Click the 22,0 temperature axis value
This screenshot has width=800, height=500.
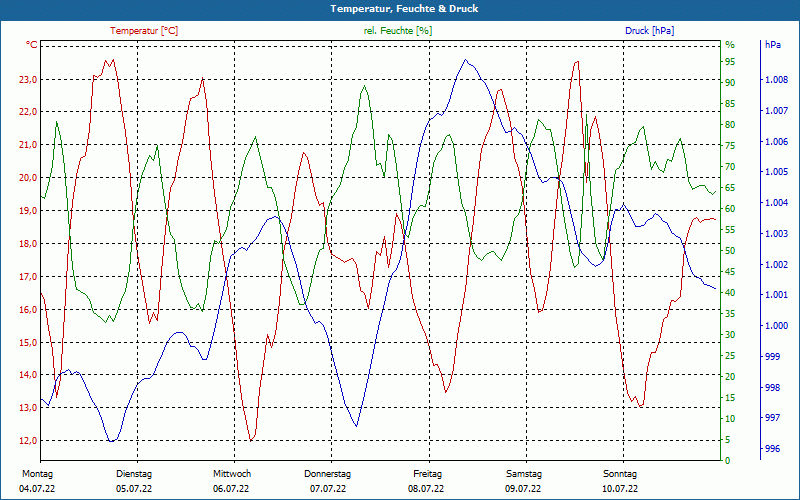click(x=28, y=112)
